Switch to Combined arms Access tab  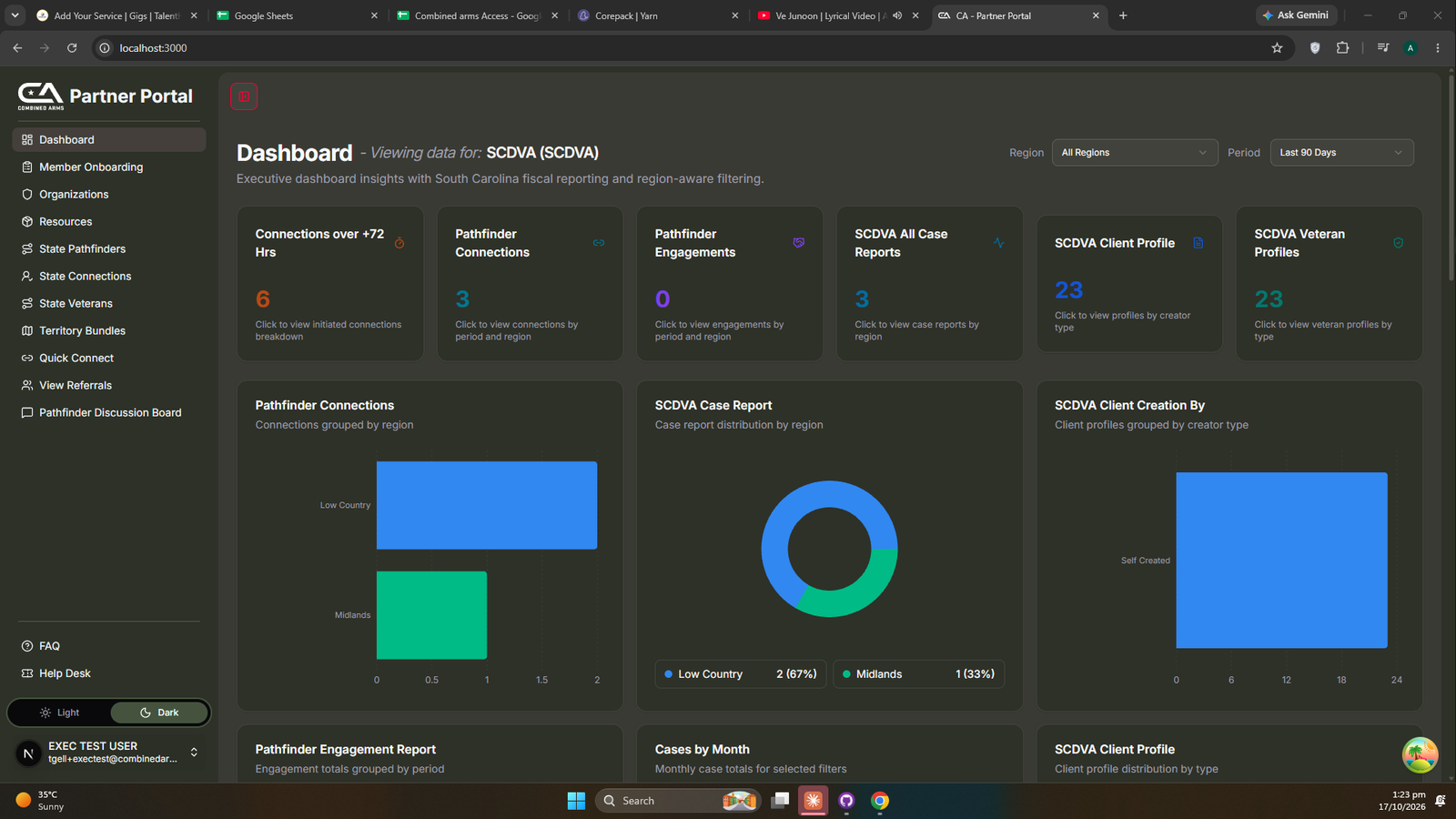[478, 15]
